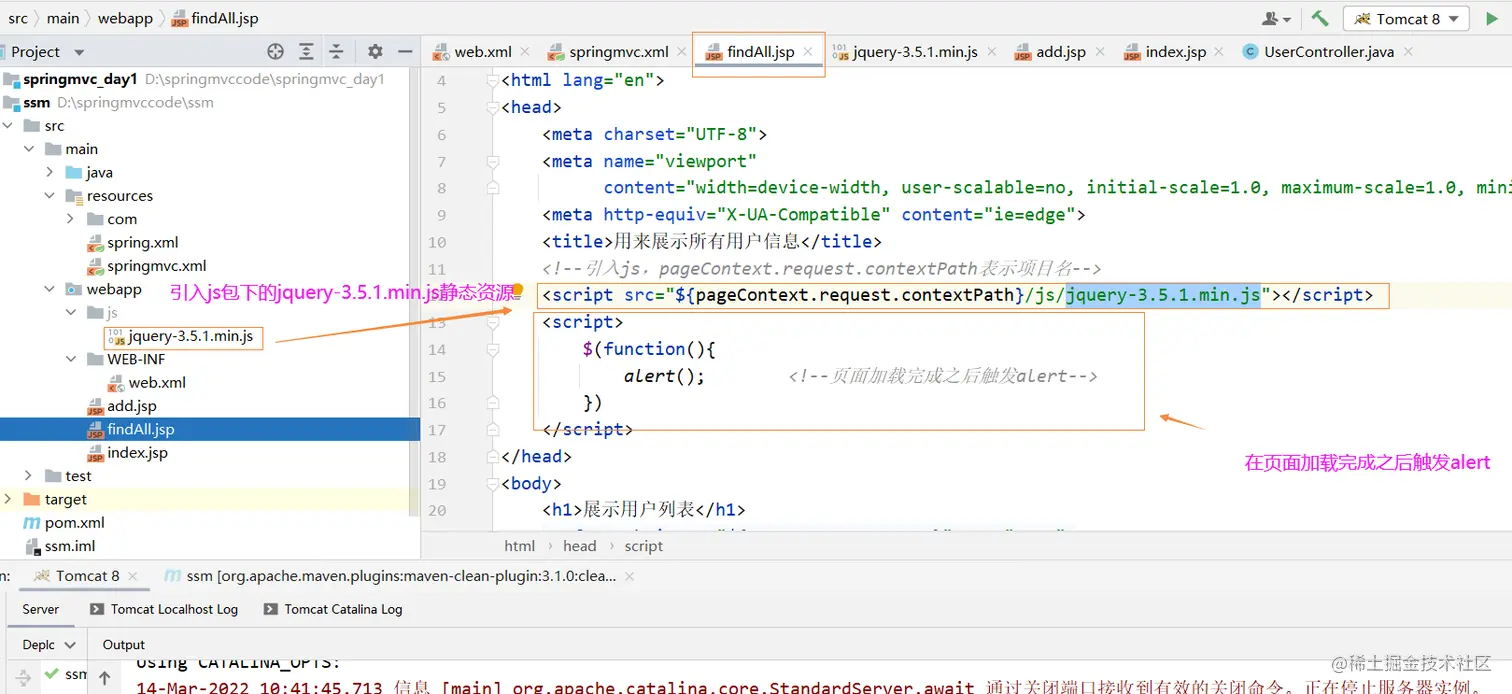The image size is (1512, 694).
Task: Switch to the jquery-3.5.1.min.js editor tab
Action: pos(914,52)
